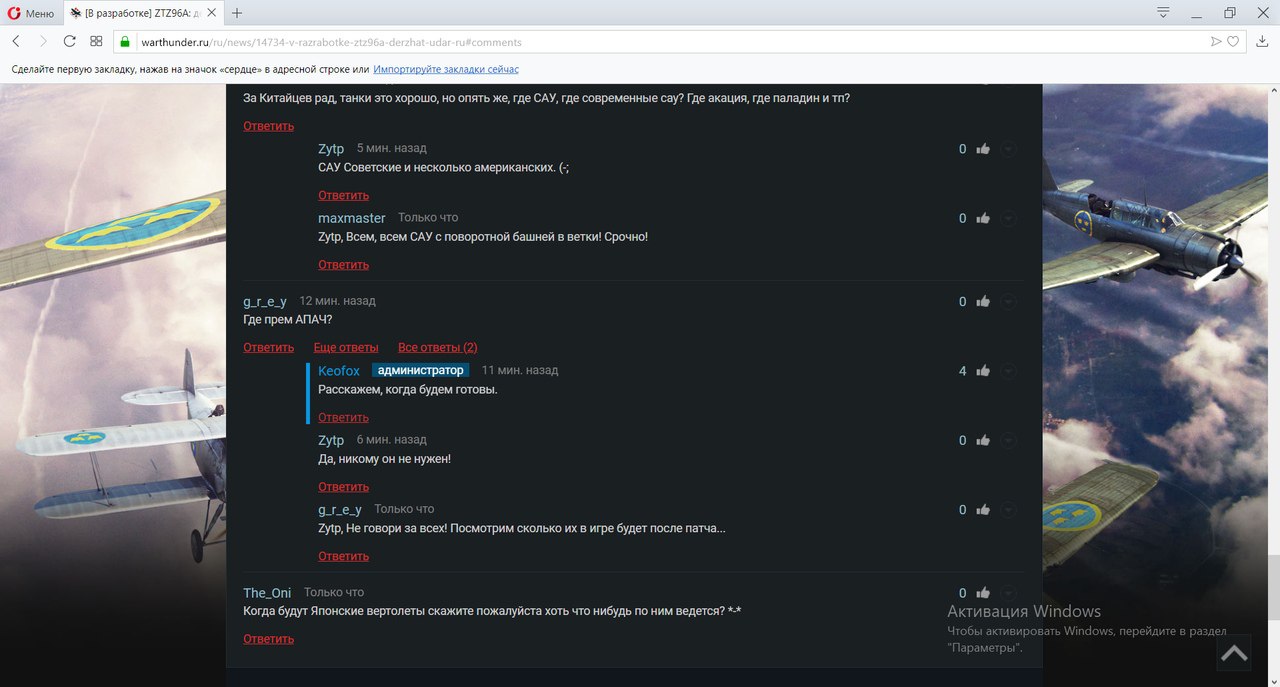Open Keofox administrator profile
This screenshot has width=1280, height=687.
pyautogui.click(x=339, y=371)
